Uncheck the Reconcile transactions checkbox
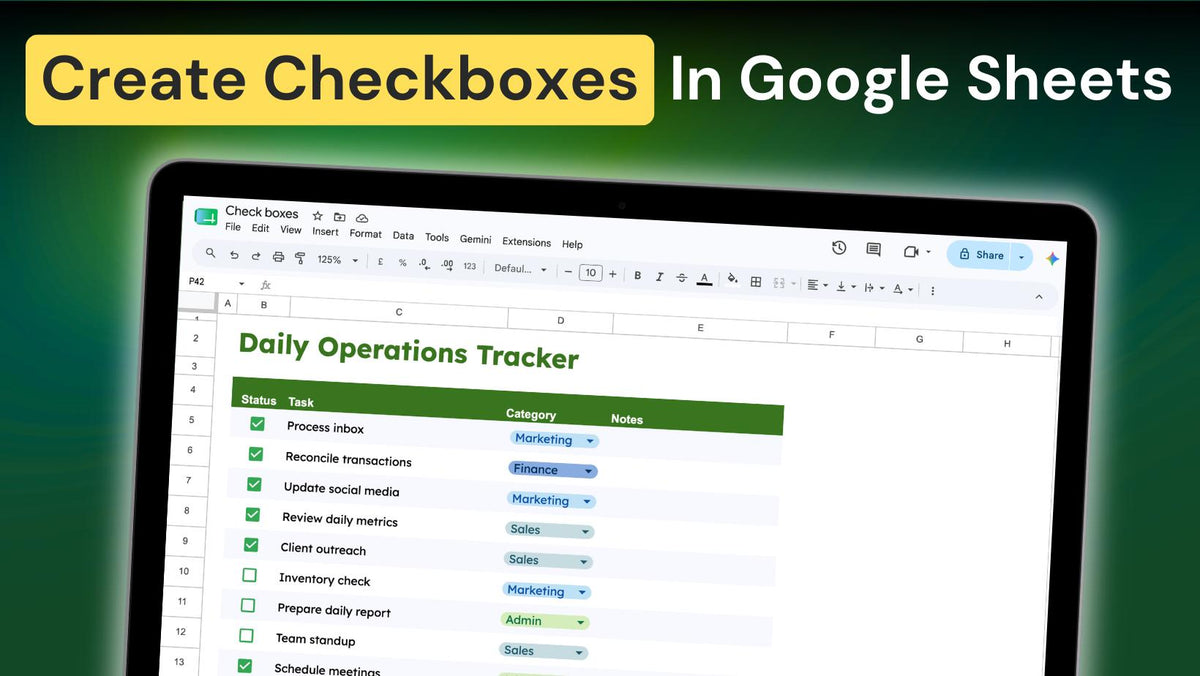This screenshot has width=1200, height=676. (x=256, y=454)
